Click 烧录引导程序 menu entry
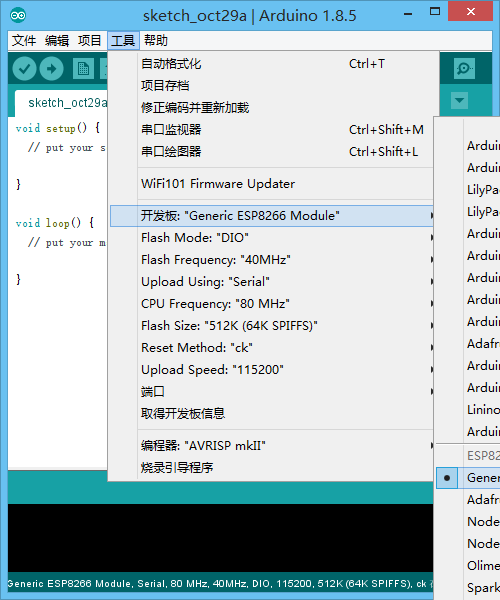This screenshot has height=600, width=500. (271, 468)
